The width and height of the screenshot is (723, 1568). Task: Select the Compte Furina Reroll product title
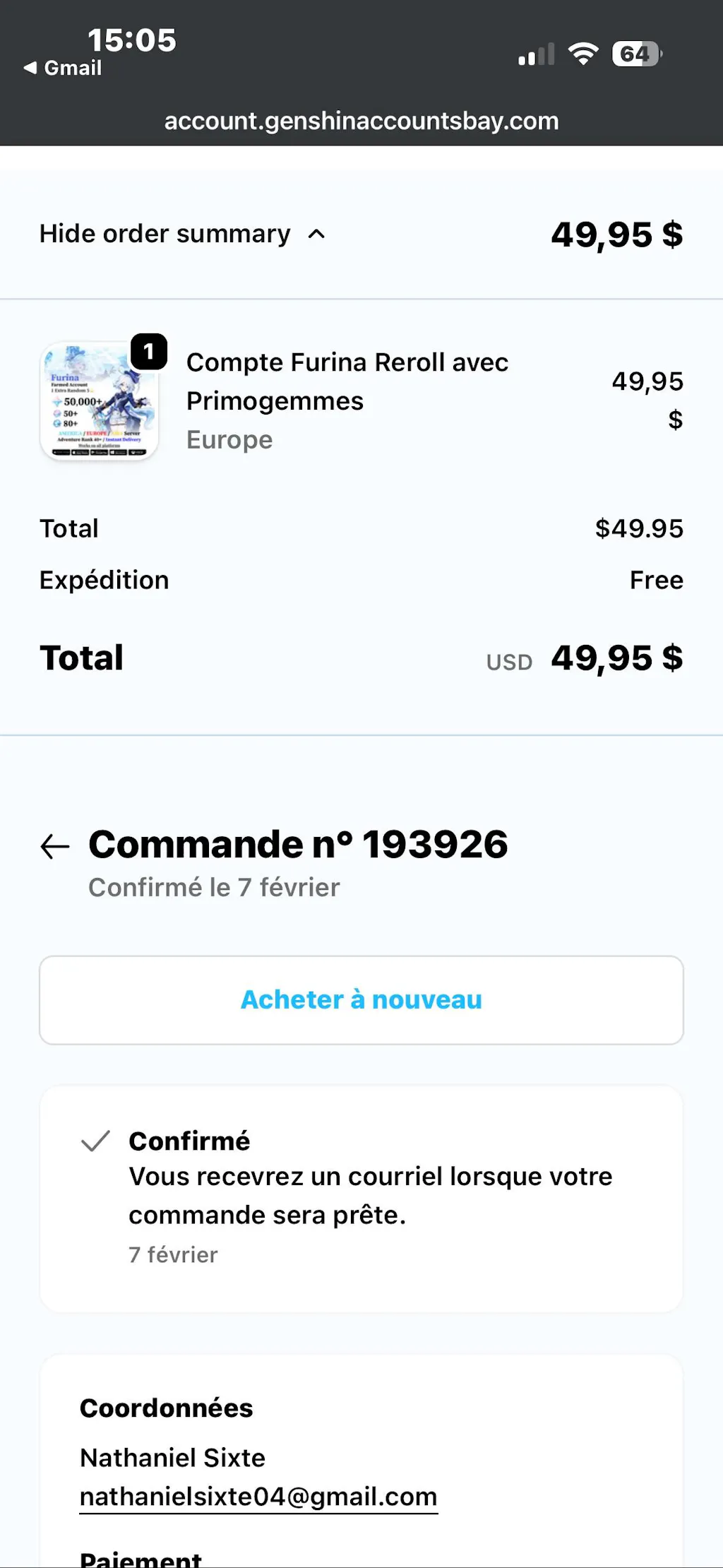click(x=347, y=381)
